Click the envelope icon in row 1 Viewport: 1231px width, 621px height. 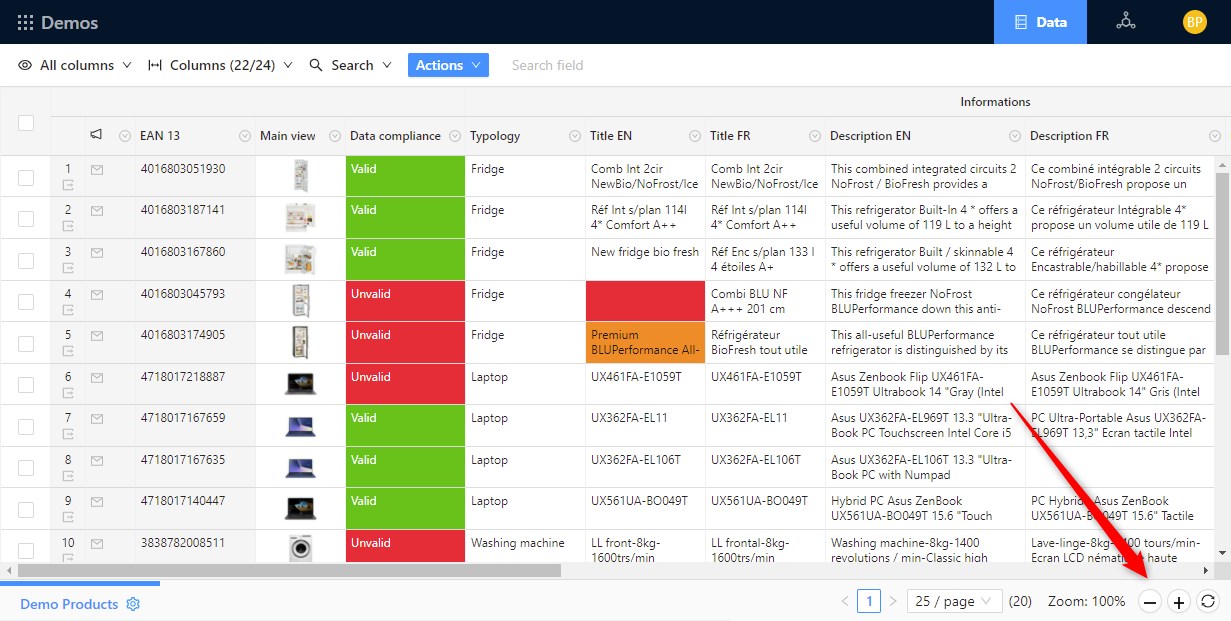pos(97,170)
